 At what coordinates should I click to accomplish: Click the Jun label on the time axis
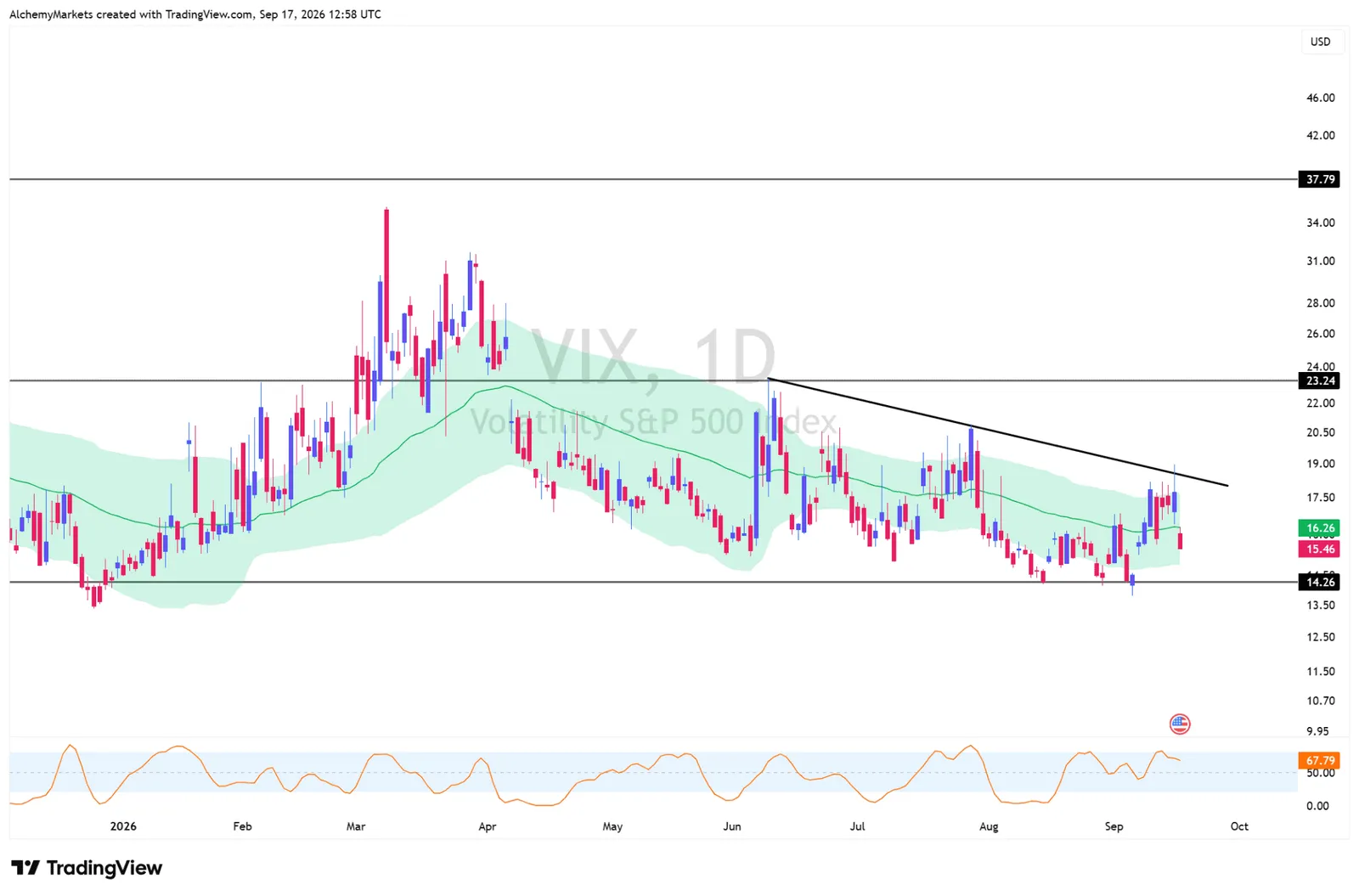pos(731,826)
